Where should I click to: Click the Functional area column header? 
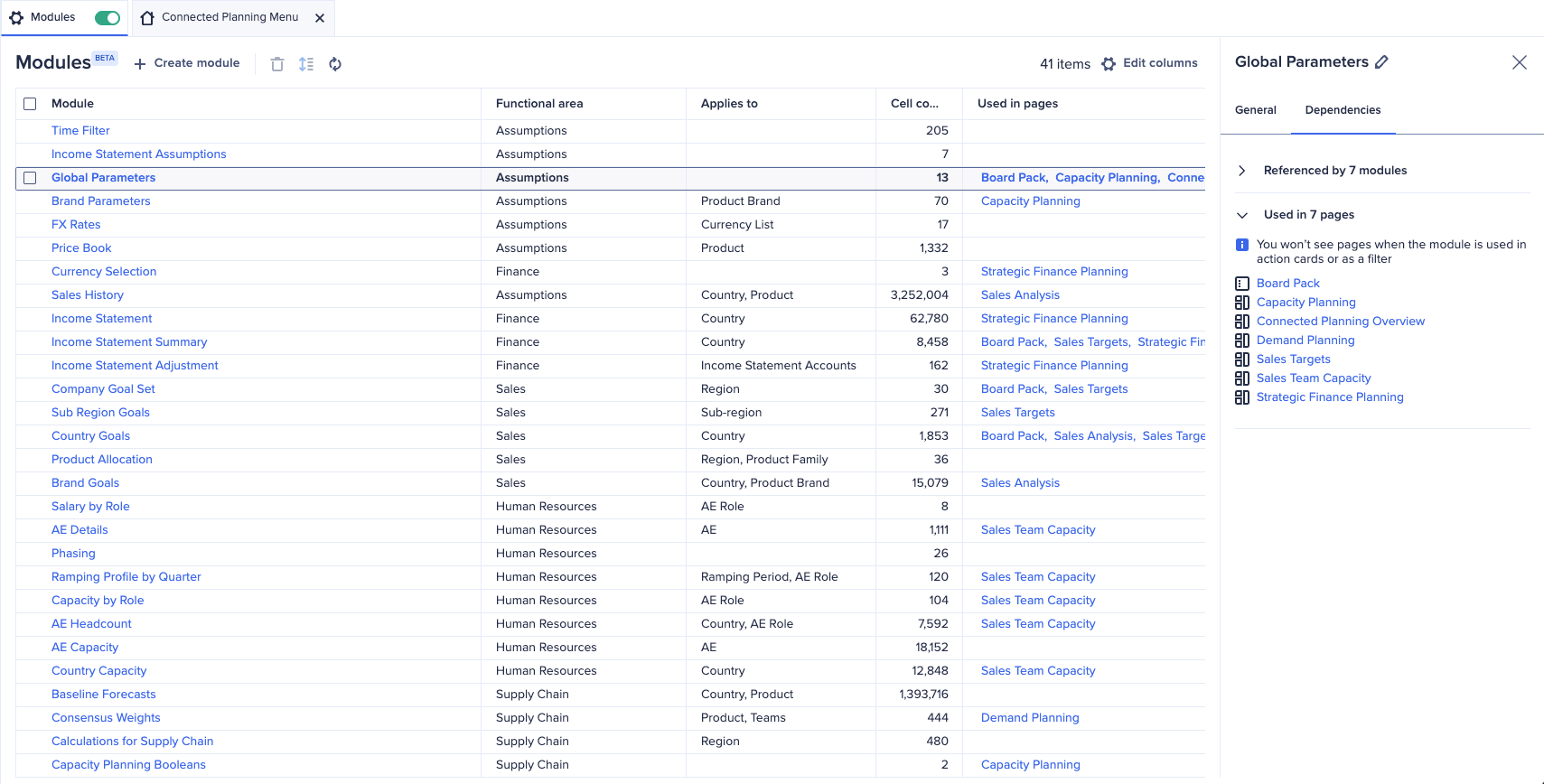[539, 104]
